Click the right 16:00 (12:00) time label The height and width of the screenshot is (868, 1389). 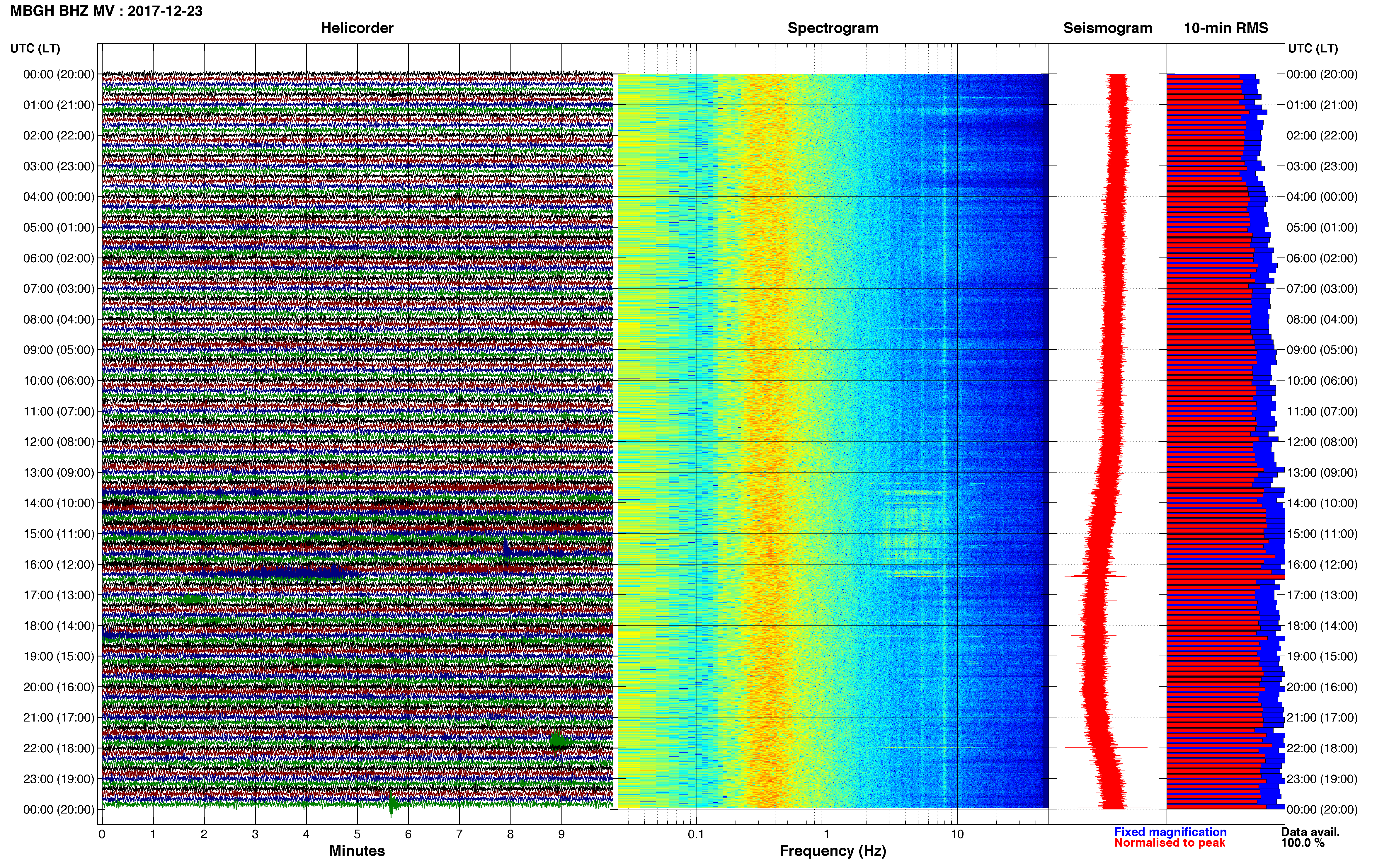pos(1322,564)
